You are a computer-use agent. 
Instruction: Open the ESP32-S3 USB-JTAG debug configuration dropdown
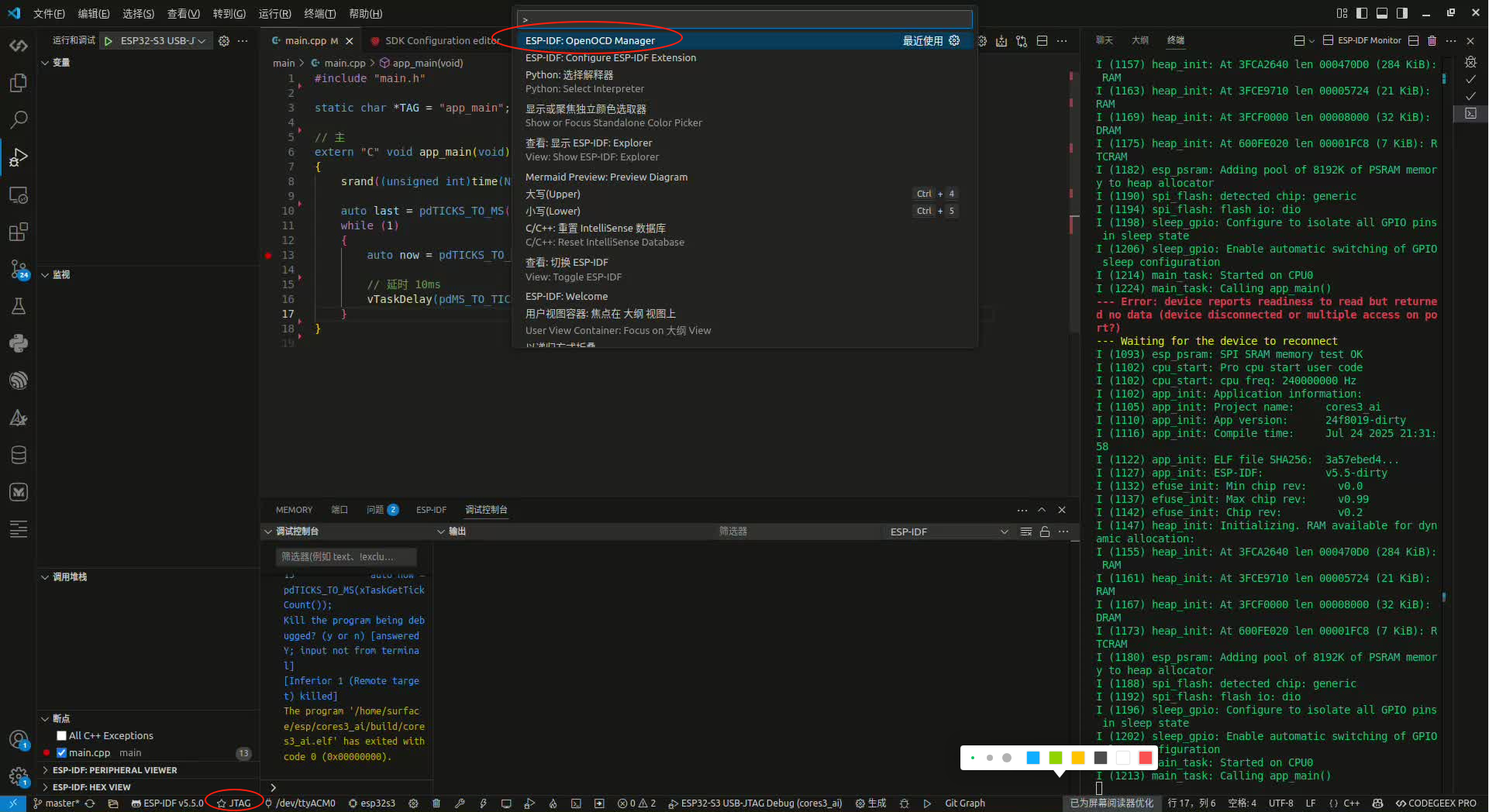pos(164,41)
